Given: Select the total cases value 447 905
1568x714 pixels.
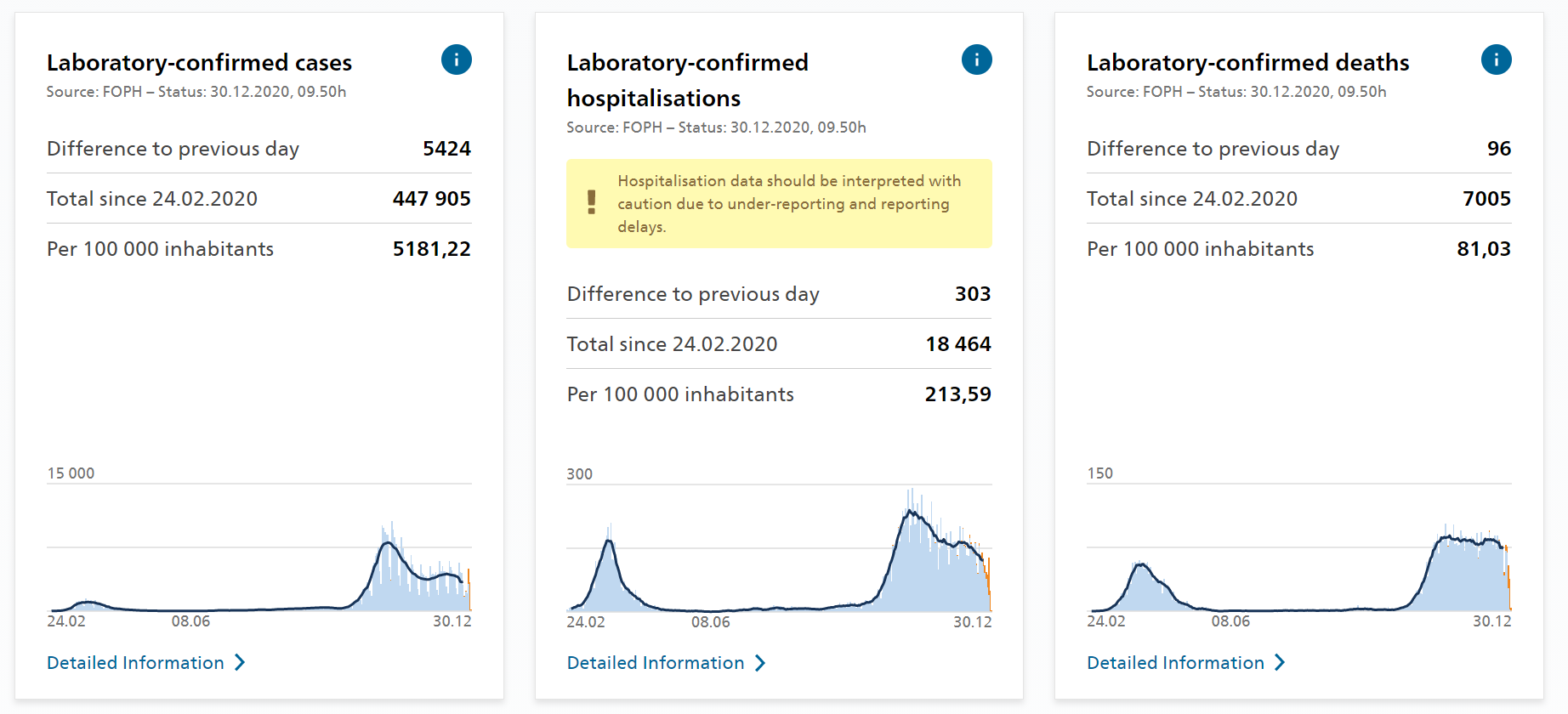Looking at the screenshot, I should pos(431,199).
